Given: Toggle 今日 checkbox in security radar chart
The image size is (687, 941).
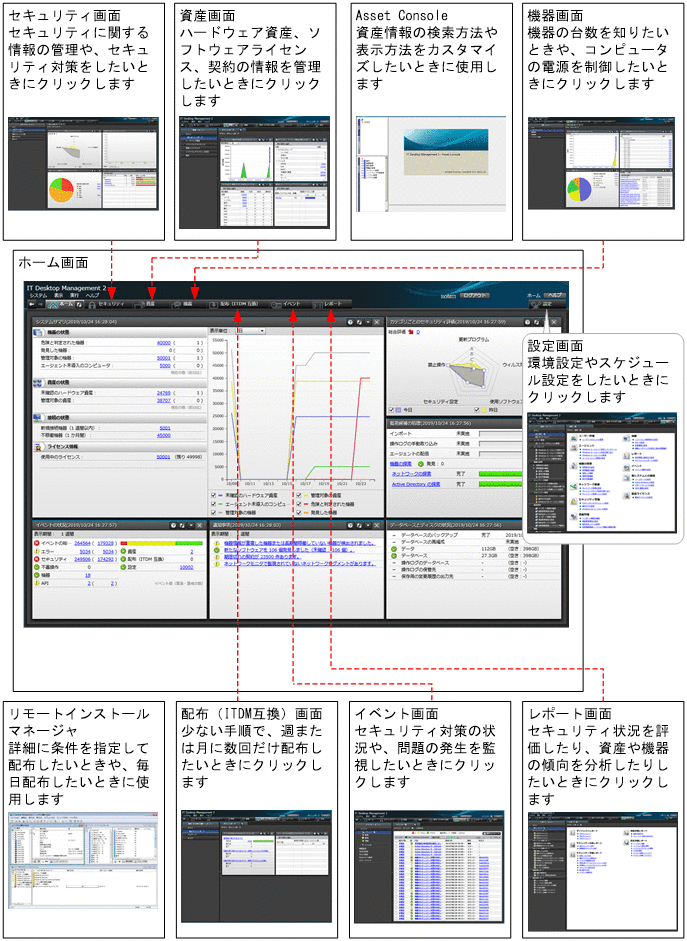Looking at the screenshot, I should coord(392,410).
